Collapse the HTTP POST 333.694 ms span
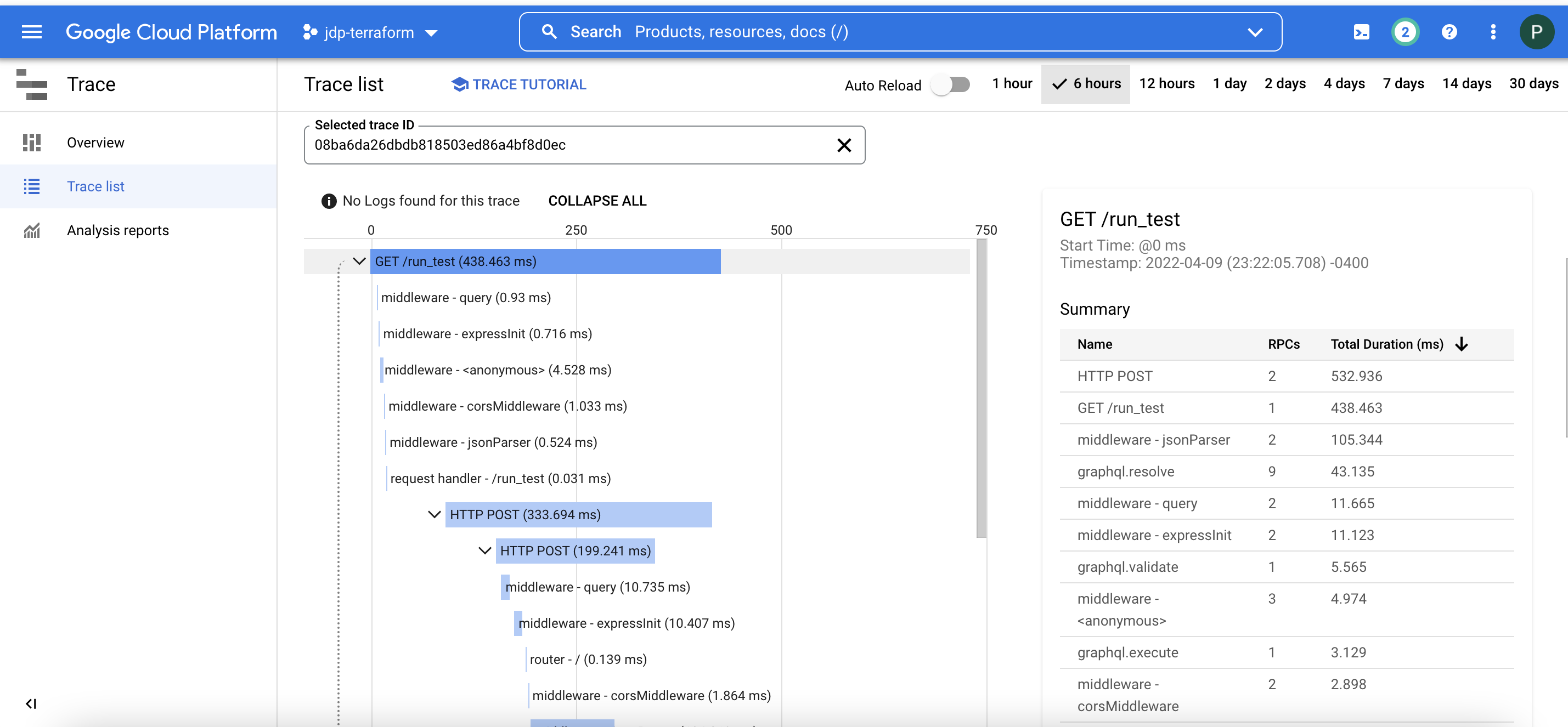This screenshot has height=727, width=1568. [434, 515]
